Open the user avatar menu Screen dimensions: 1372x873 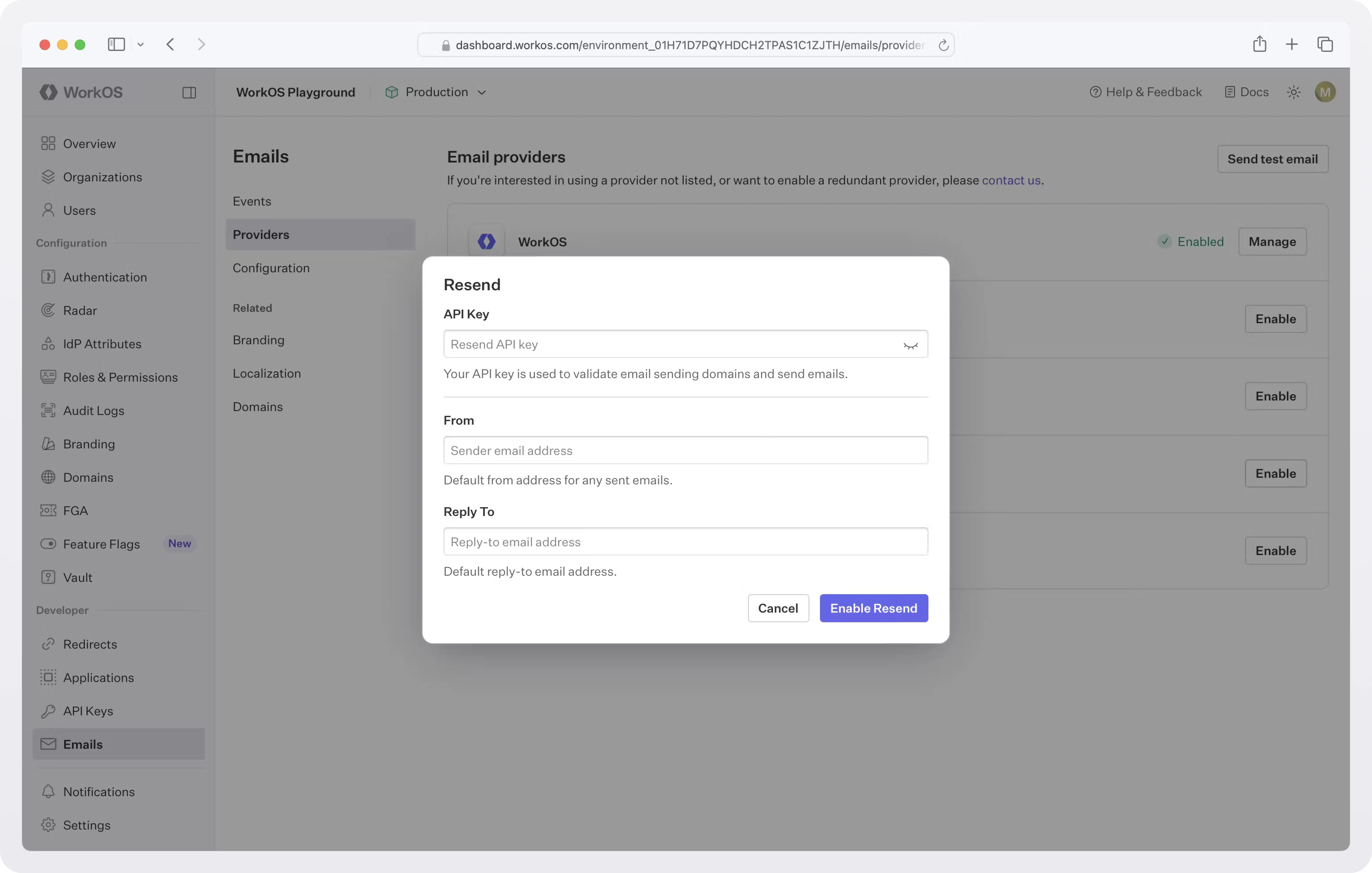[x=1325, y=92]
